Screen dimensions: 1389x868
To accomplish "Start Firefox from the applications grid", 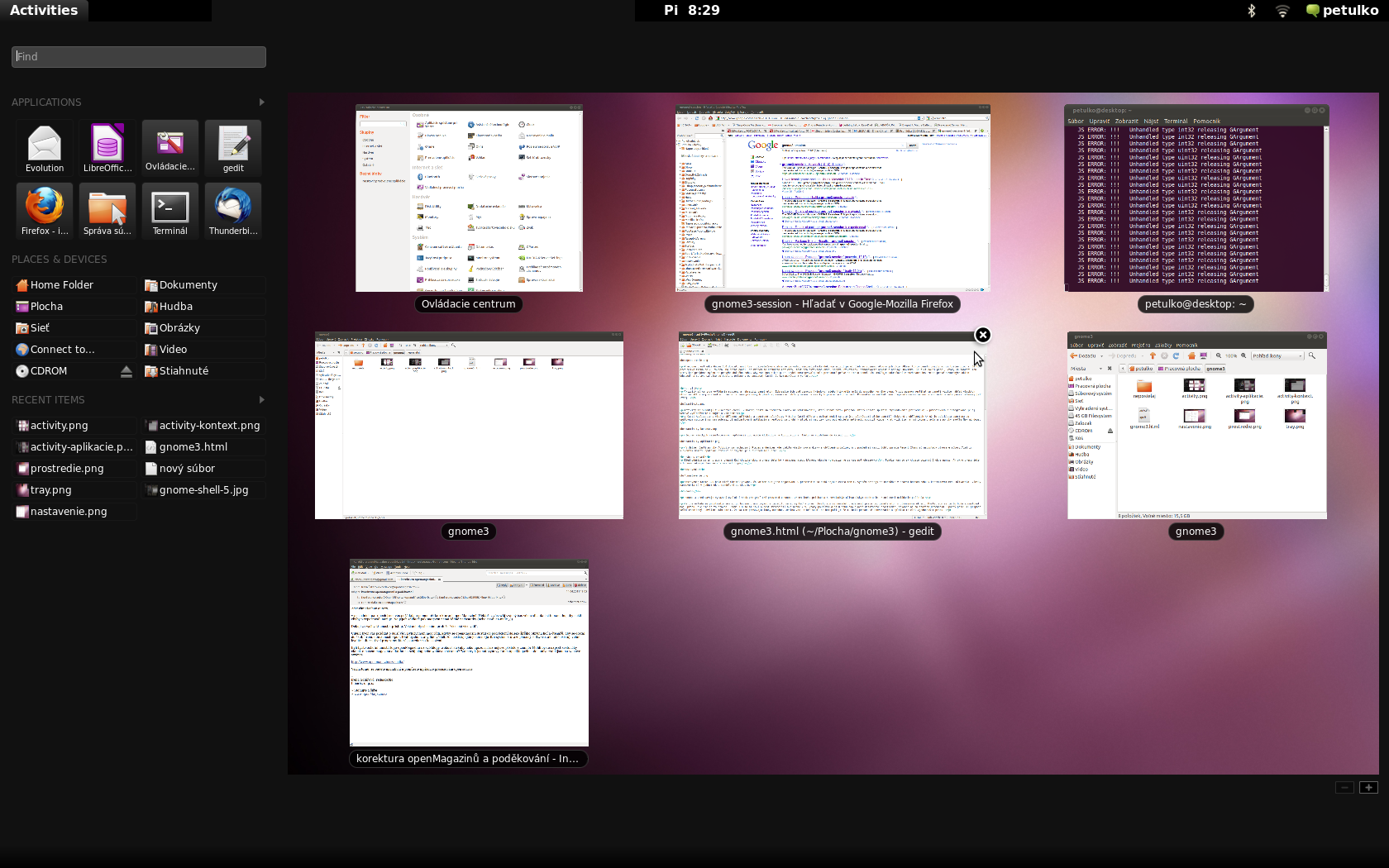I will (x=45, y=209).
